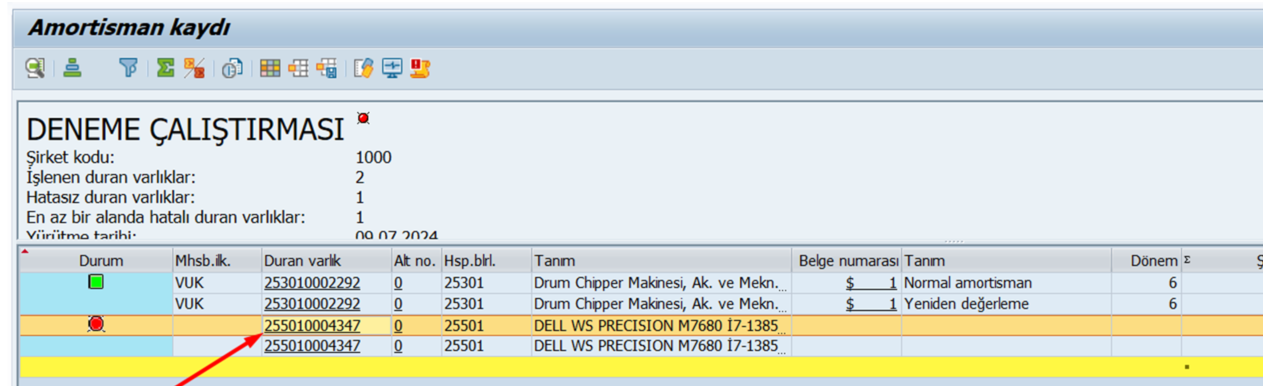Click the Sigma column header icon
This screenshot has width=1263, height=386.
1187,260
